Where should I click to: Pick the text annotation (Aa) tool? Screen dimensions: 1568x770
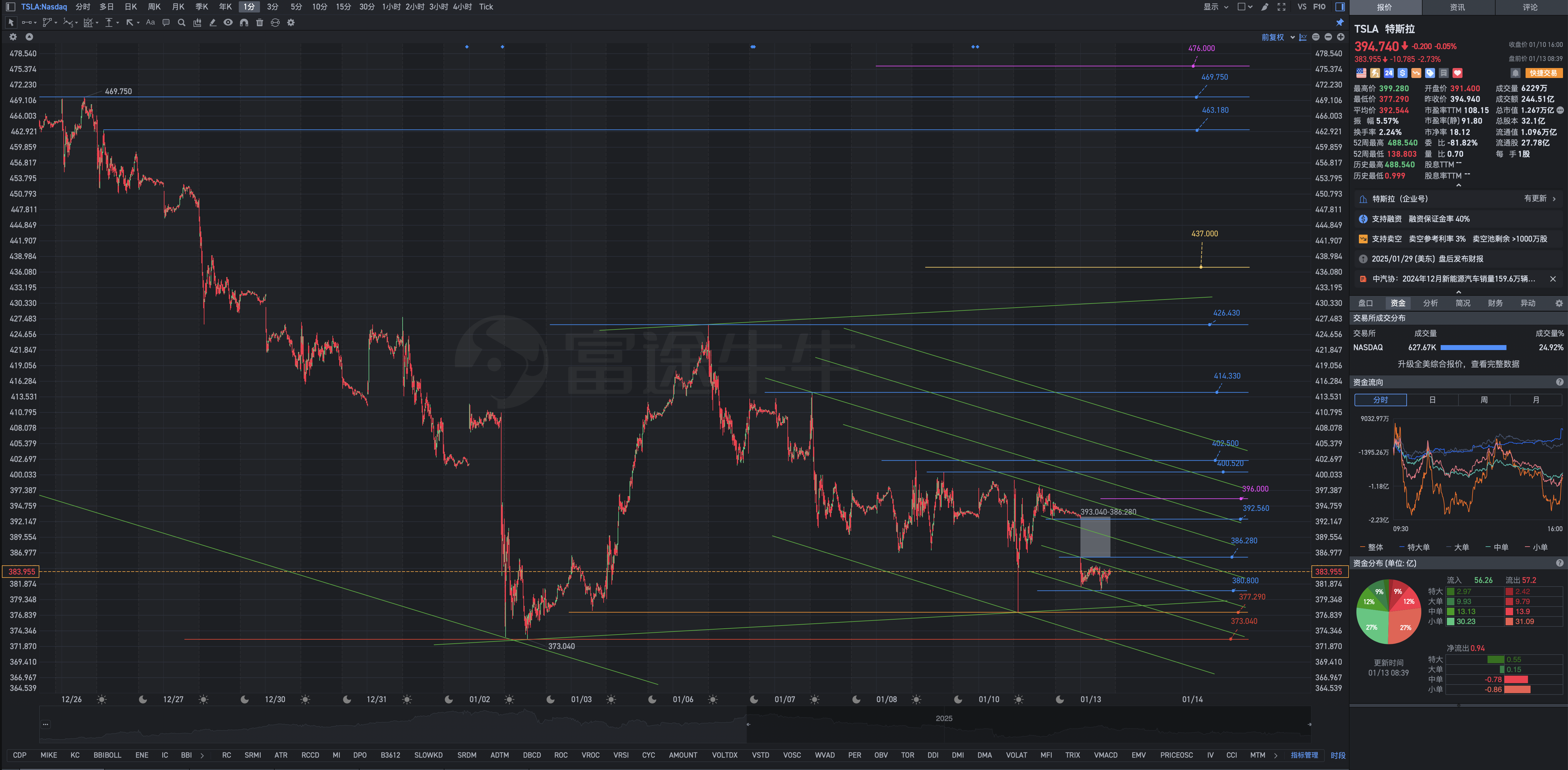(x=150, y=22)
